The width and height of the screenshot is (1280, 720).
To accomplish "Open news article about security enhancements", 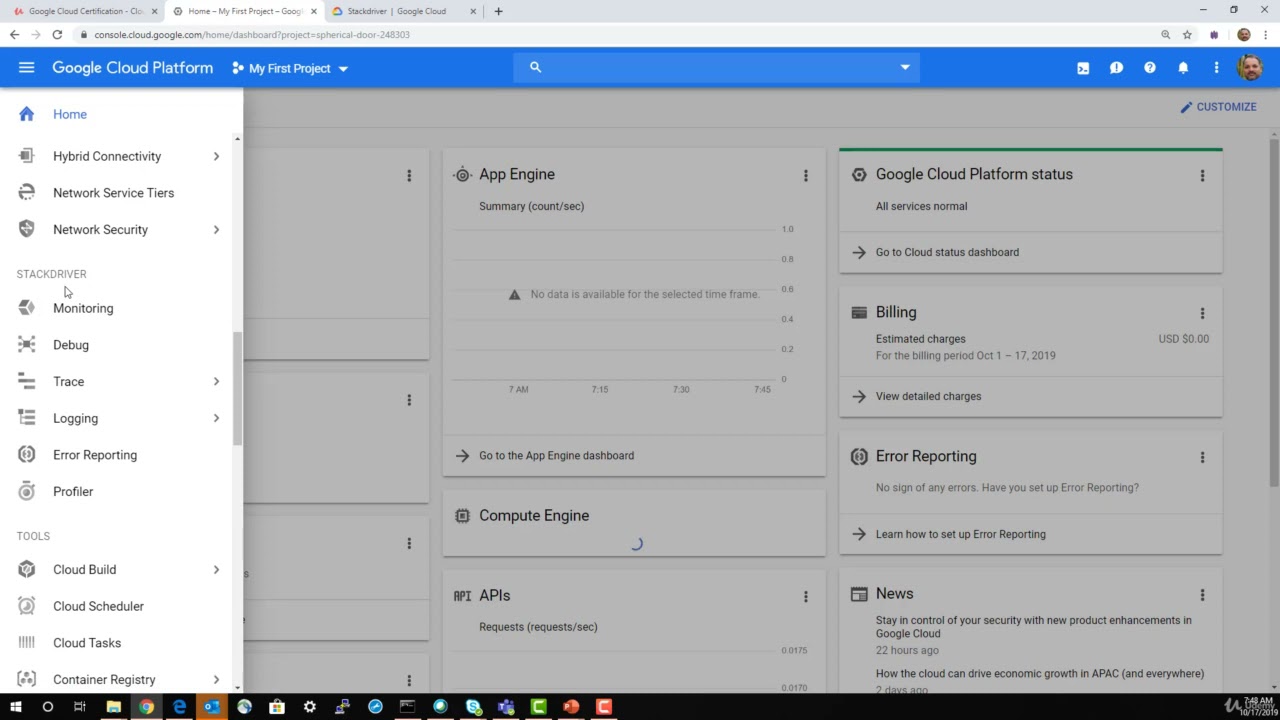I will 1033,626.
